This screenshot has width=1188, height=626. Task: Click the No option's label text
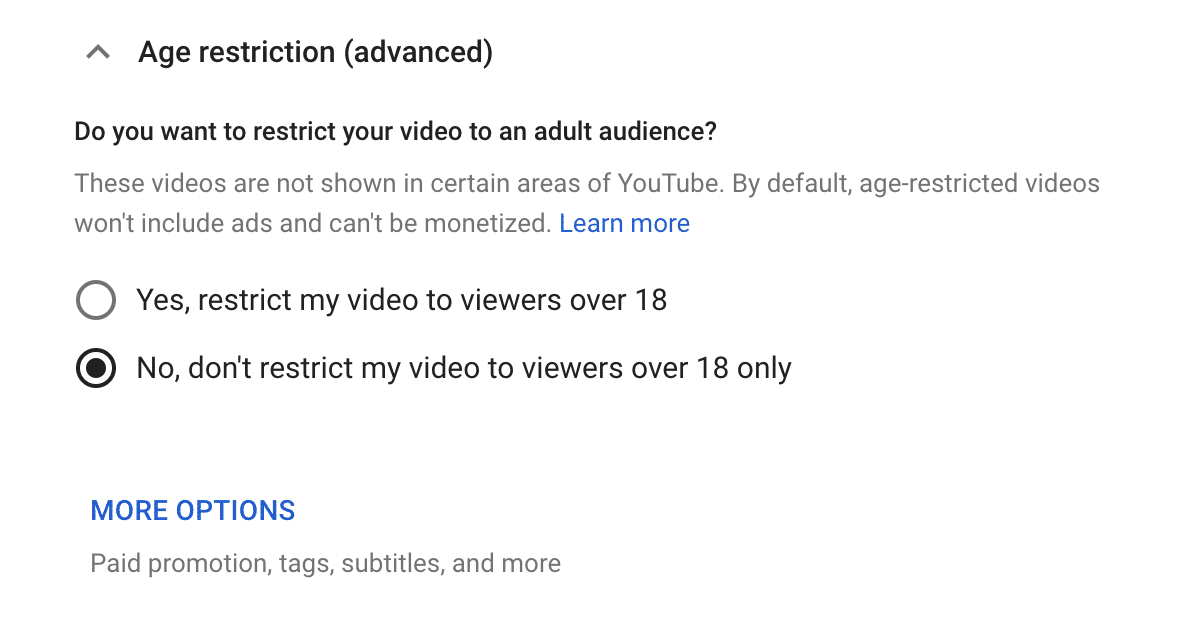click(x=463, y=367)
